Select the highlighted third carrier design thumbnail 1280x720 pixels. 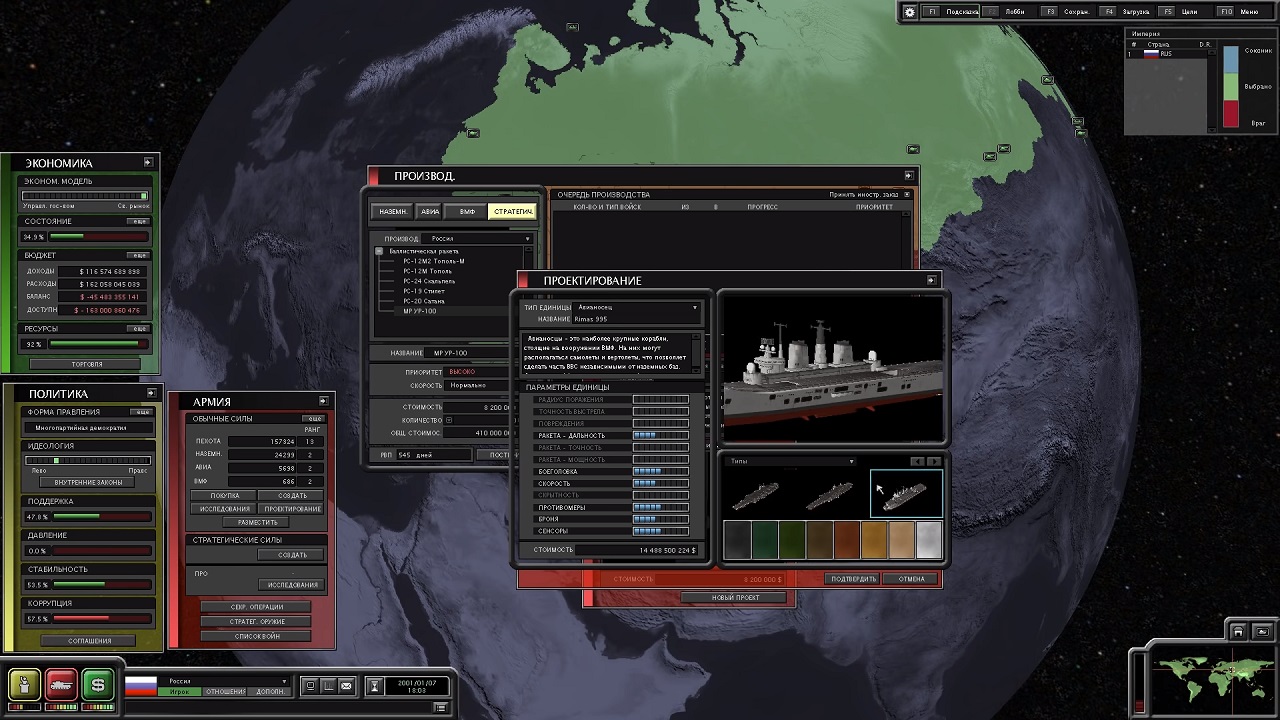click(x=906, y=494)
